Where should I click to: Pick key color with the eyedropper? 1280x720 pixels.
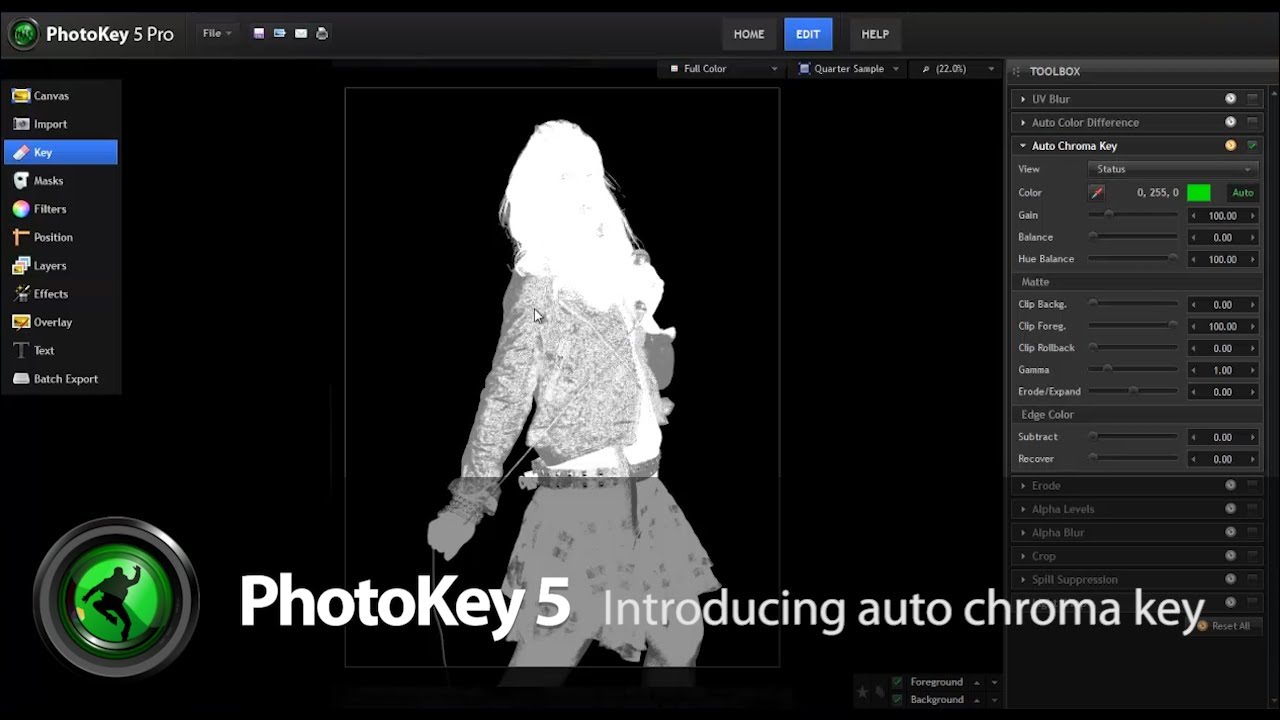point(1097,192)
